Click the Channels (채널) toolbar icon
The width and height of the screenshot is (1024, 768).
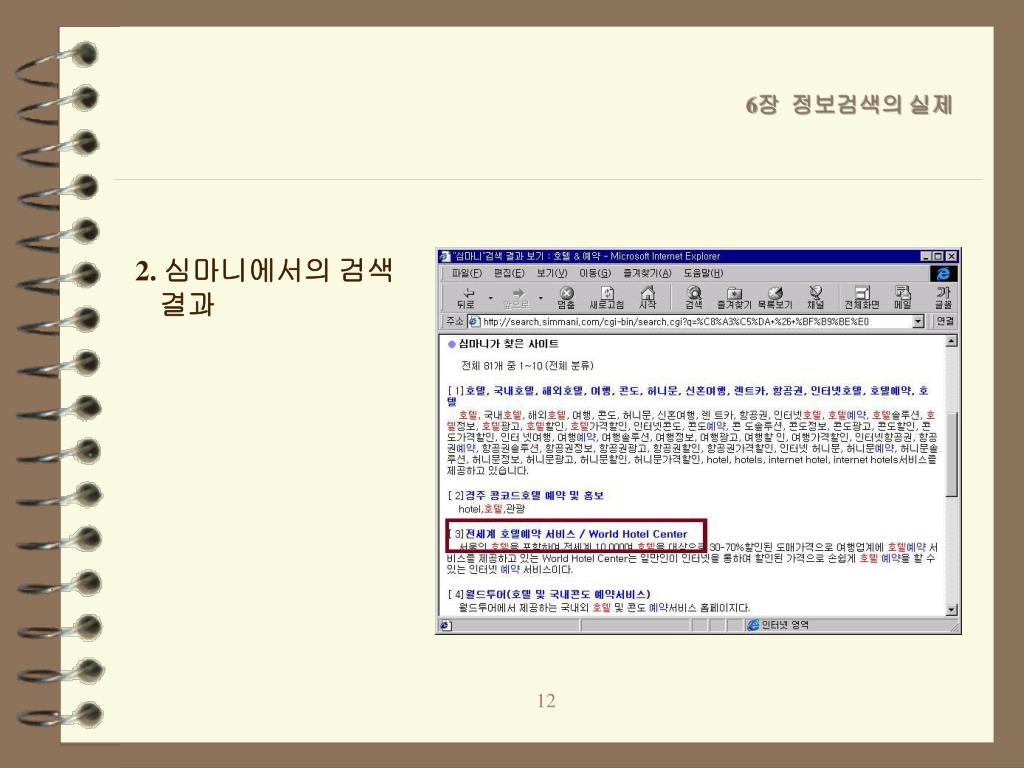816,298
